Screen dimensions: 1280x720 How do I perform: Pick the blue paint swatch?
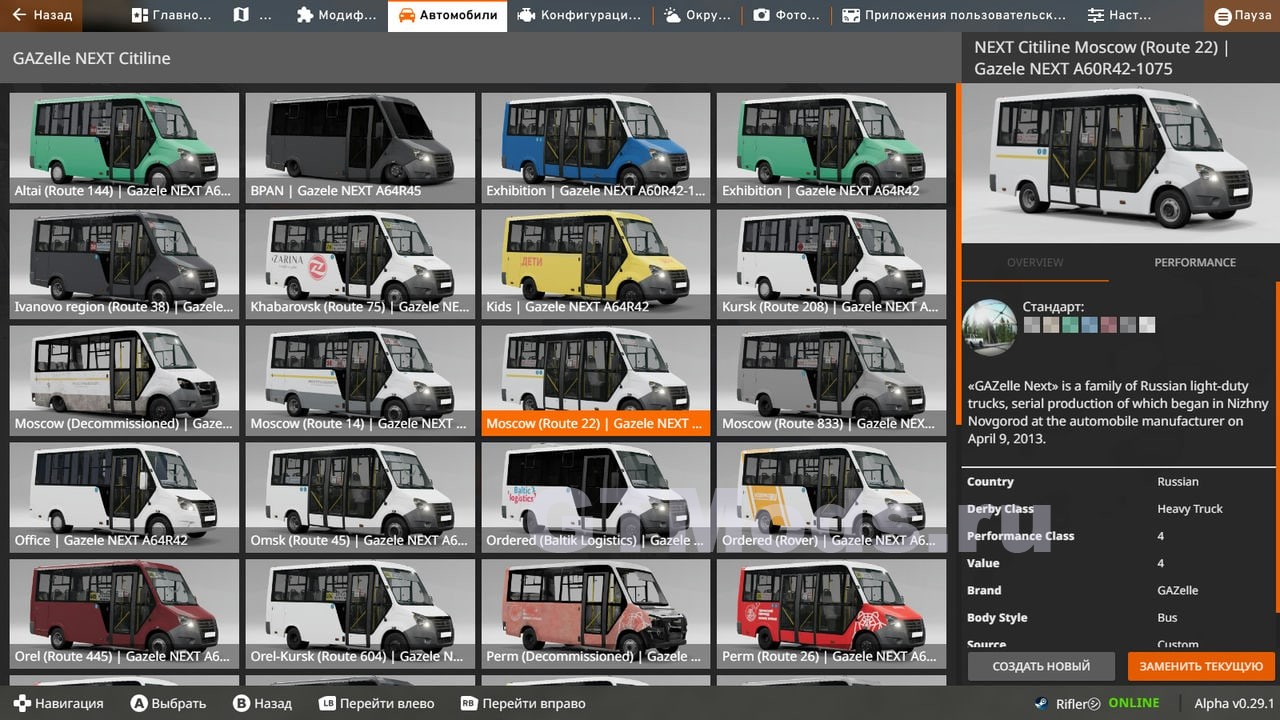tap(1089, 325)
